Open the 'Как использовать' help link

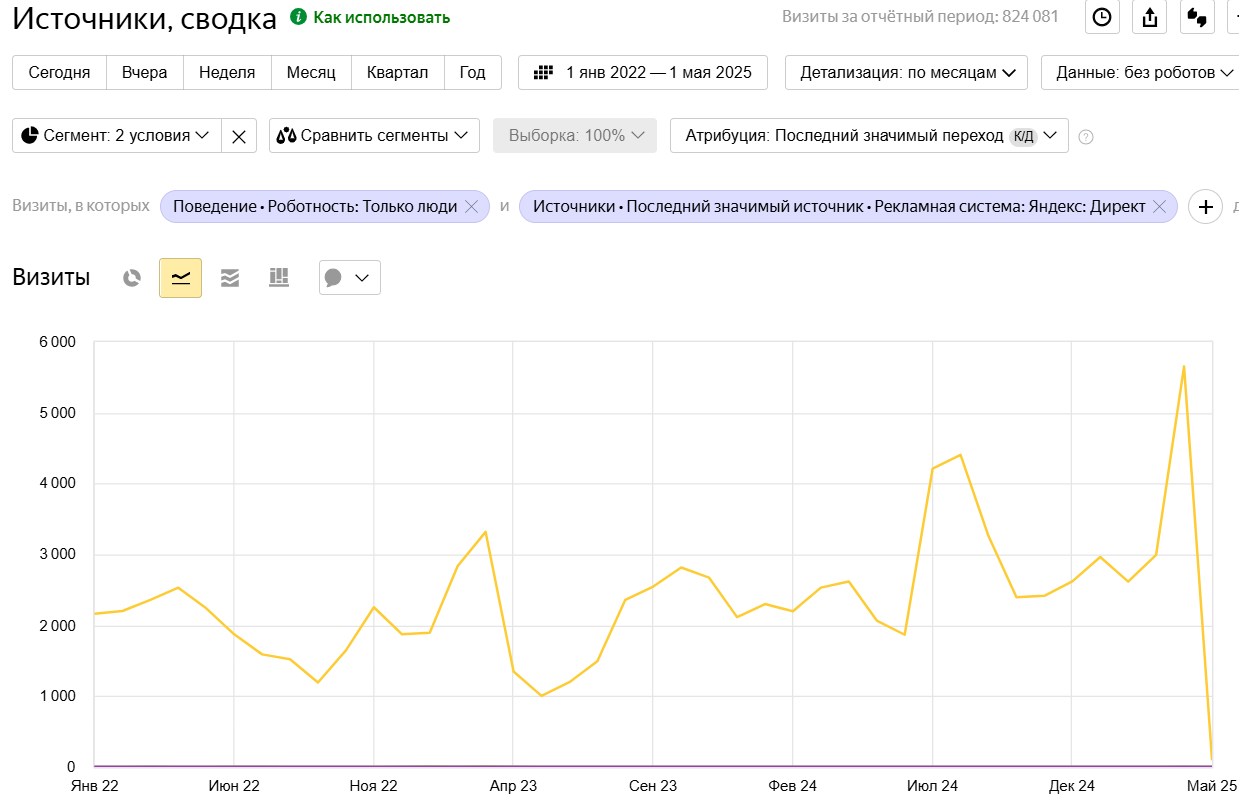point(381,17)
